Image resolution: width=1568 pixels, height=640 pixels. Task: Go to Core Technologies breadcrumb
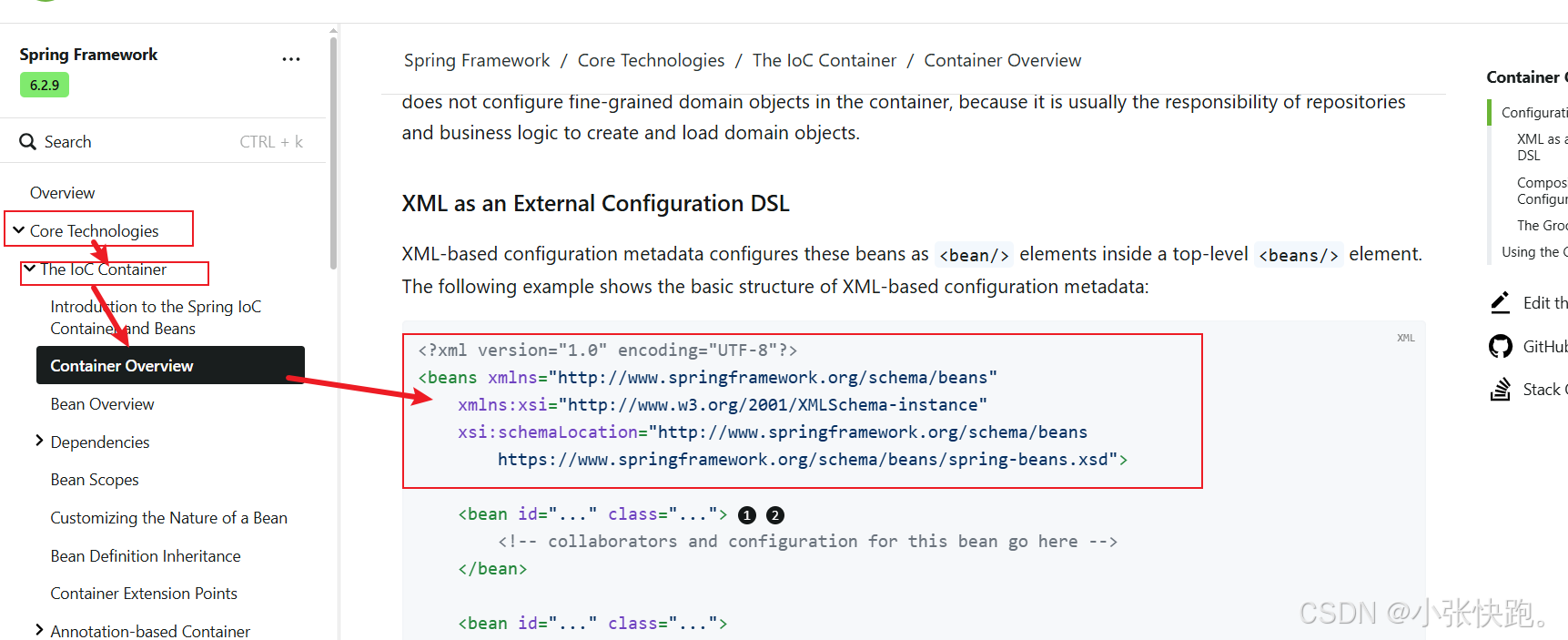[x=652, y=60]
